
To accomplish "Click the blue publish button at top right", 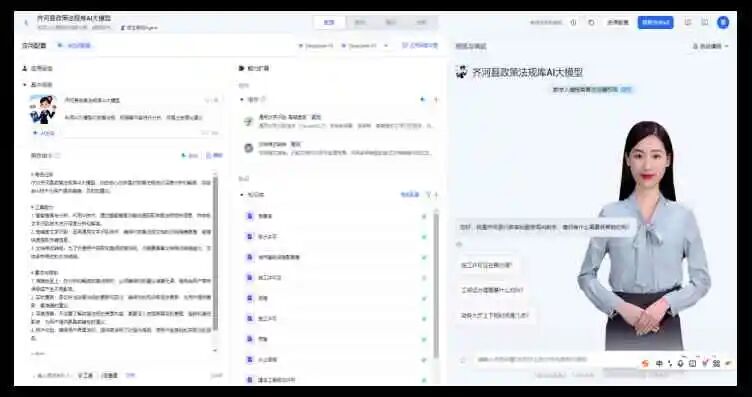I will click(655, 23).
